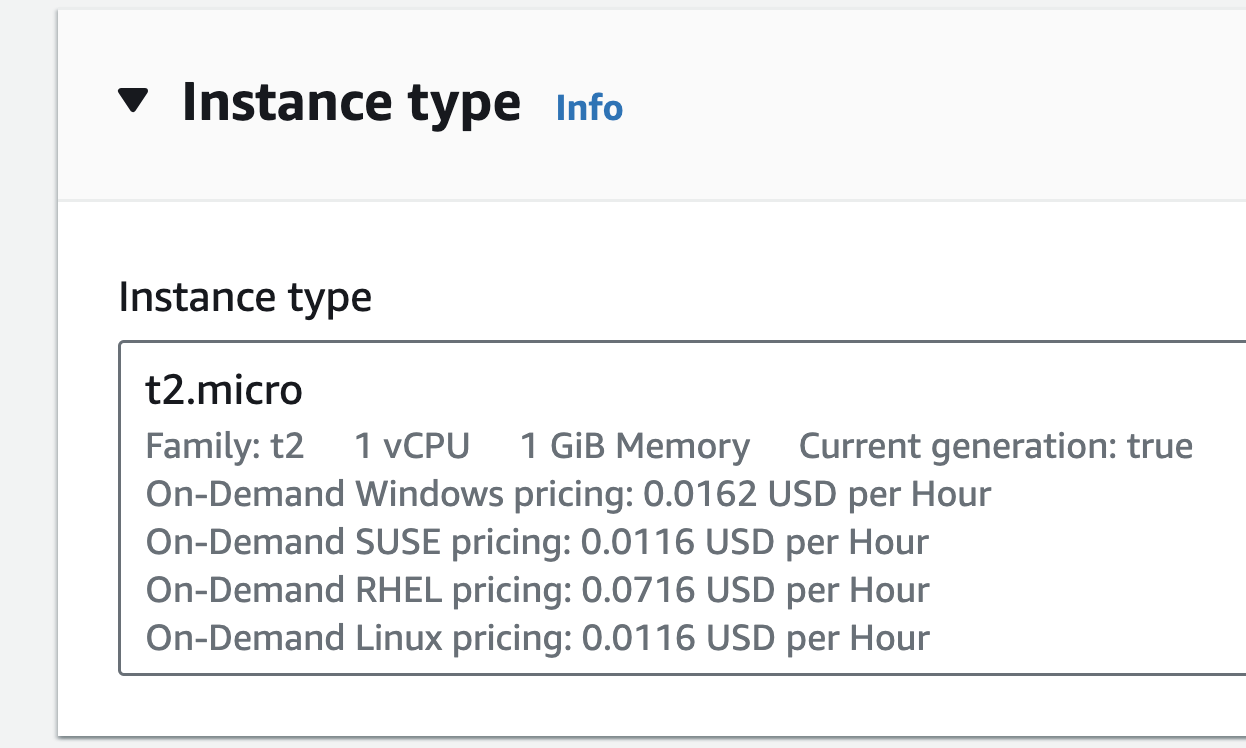Click empty header area right of Info

point(930,105)
